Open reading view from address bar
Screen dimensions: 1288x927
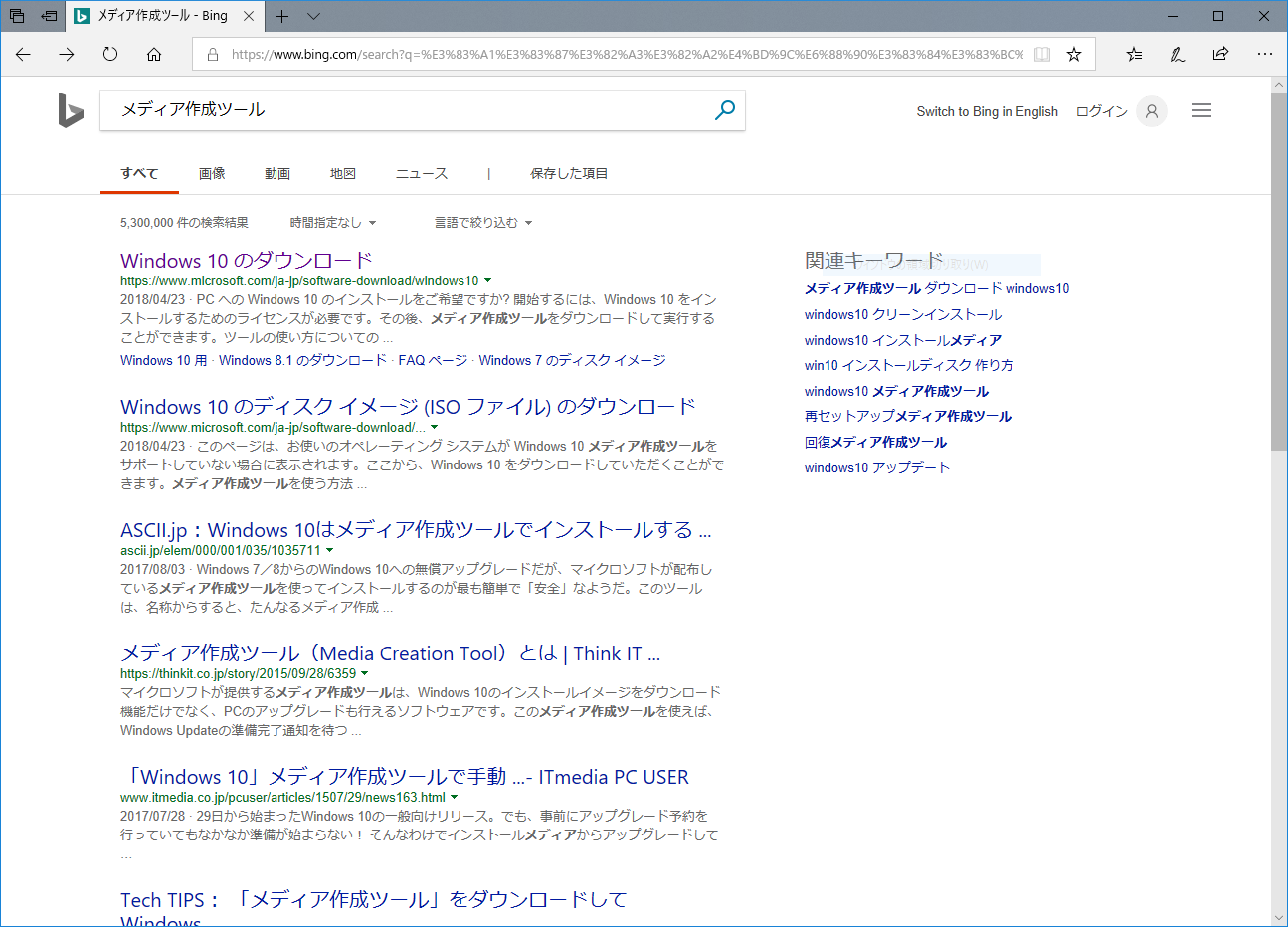pyautogui.click(x=1042, y=54)
